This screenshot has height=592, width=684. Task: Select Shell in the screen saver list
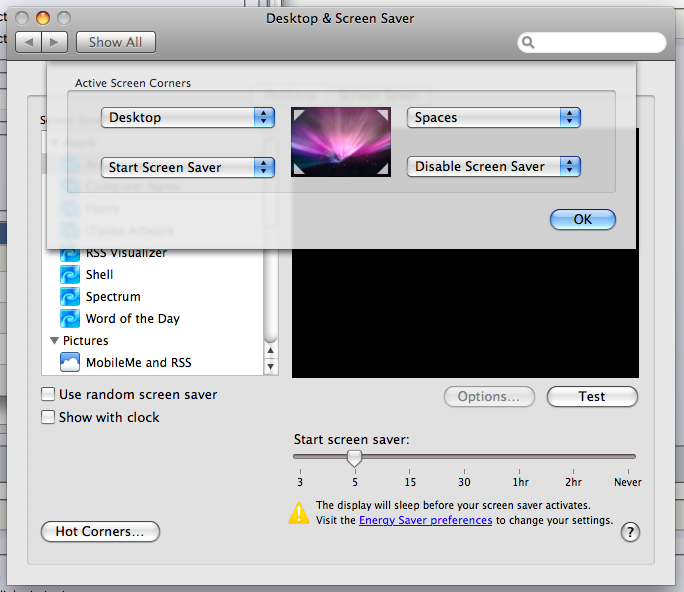tap(99, 275)
